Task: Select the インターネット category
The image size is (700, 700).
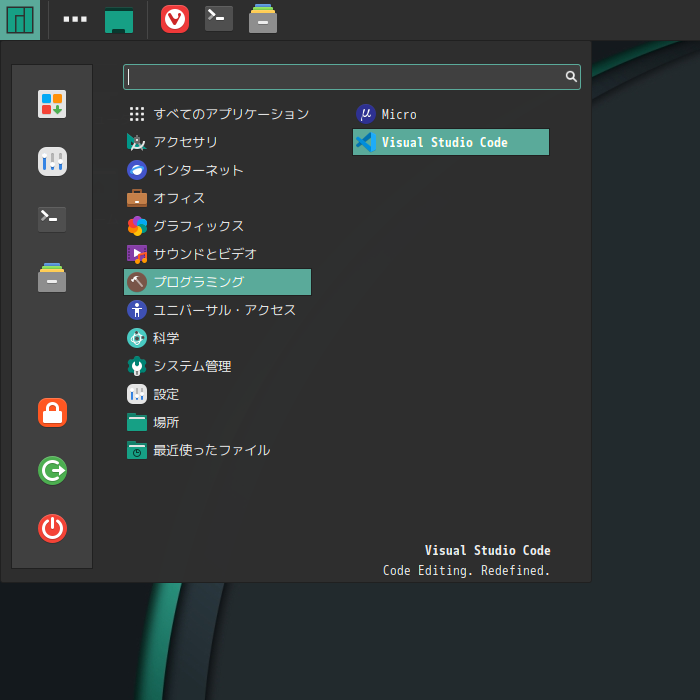Action: 217,170
